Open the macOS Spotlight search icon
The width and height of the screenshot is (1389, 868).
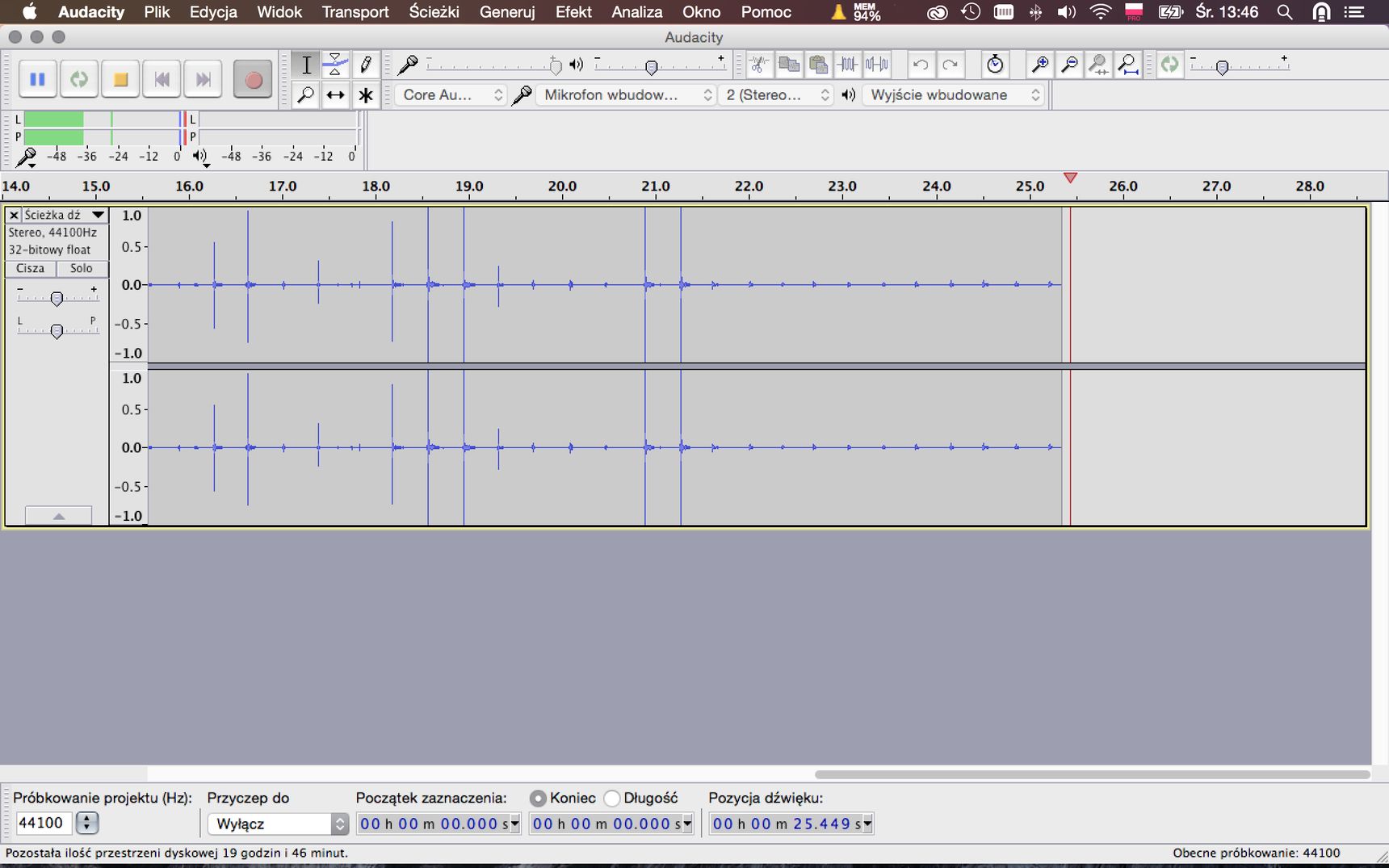[x=1285, y=12]
